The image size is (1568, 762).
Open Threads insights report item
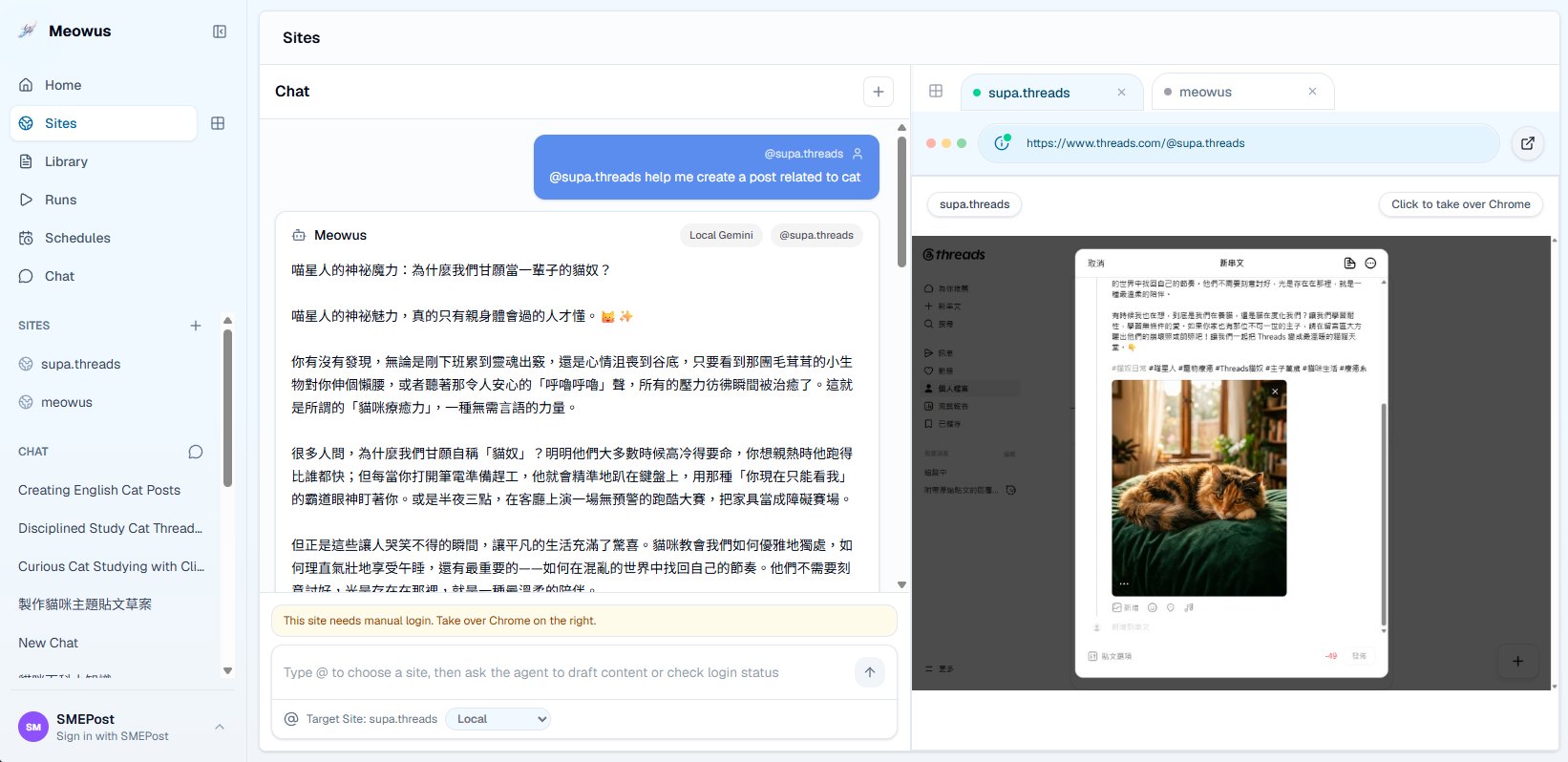[945, 407]
